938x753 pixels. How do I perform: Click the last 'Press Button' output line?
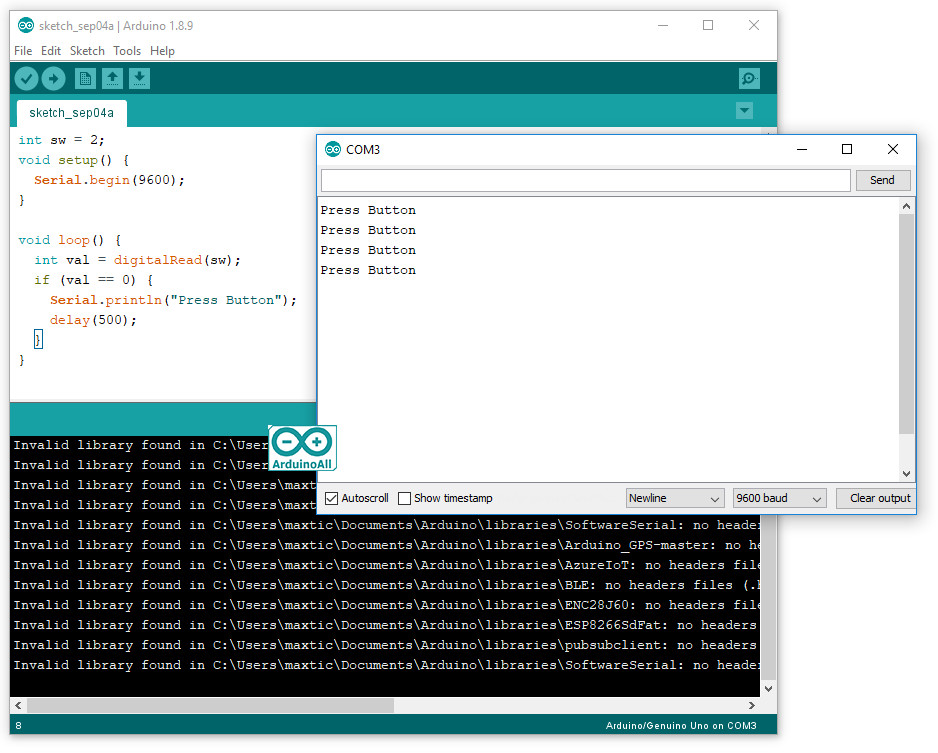pyautogui.click(x=368, y=270)
